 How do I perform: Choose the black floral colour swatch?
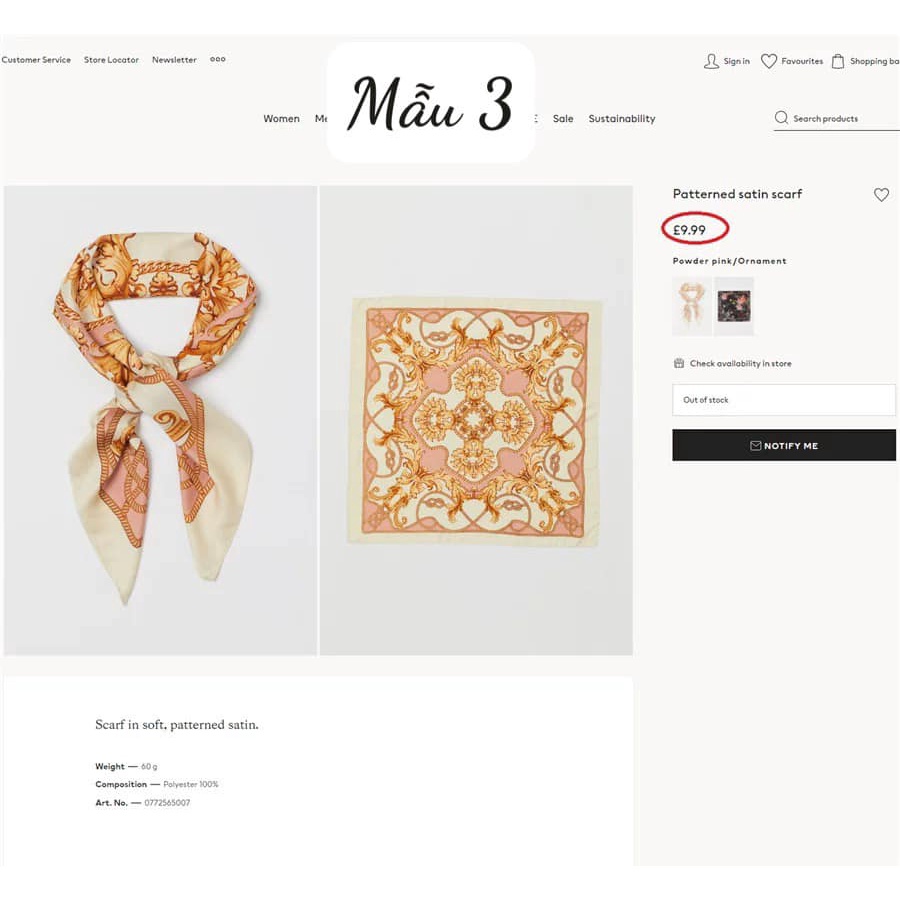coord(734,305)
